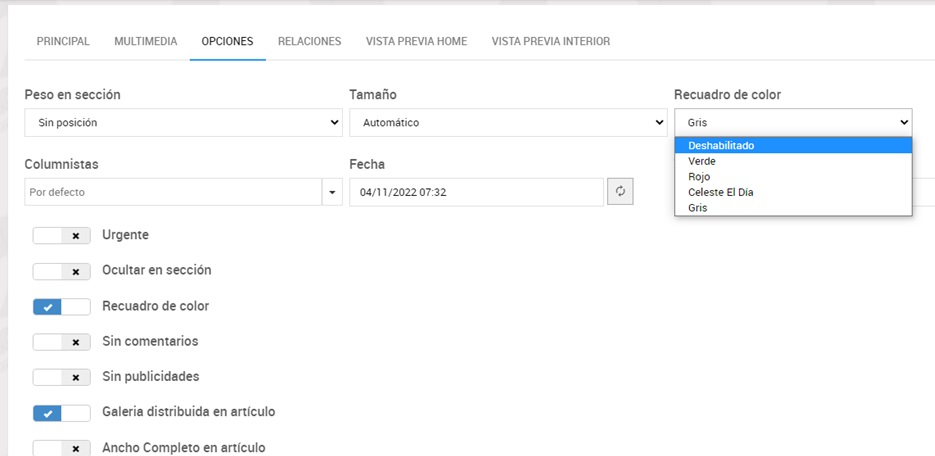The width and height of the screenshot is (935, 456).
Task: Click the Fecha date input field
Action: click(x=476, y=192)
